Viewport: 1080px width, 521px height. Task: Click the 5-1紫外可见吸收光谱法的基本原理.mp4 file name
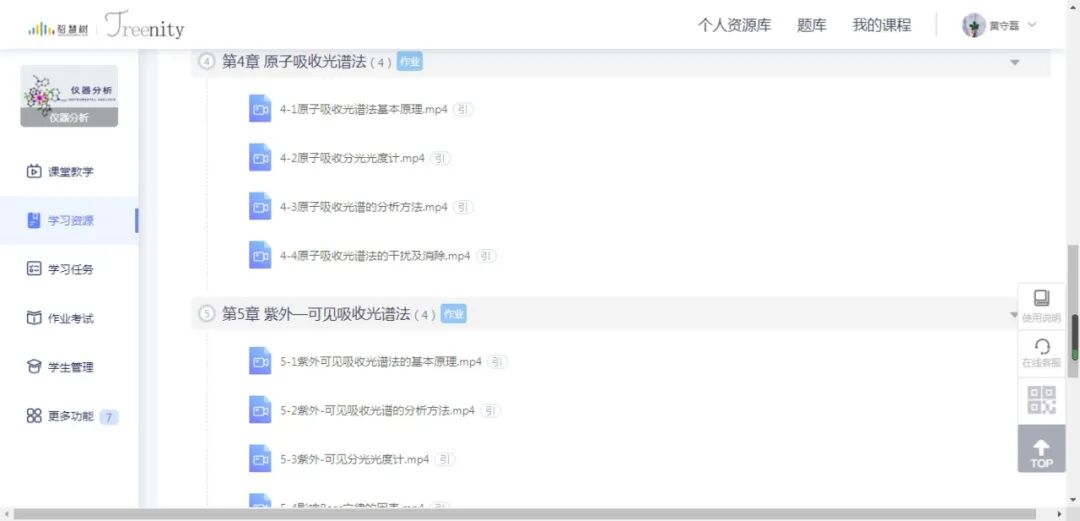(x=381, y=361)
